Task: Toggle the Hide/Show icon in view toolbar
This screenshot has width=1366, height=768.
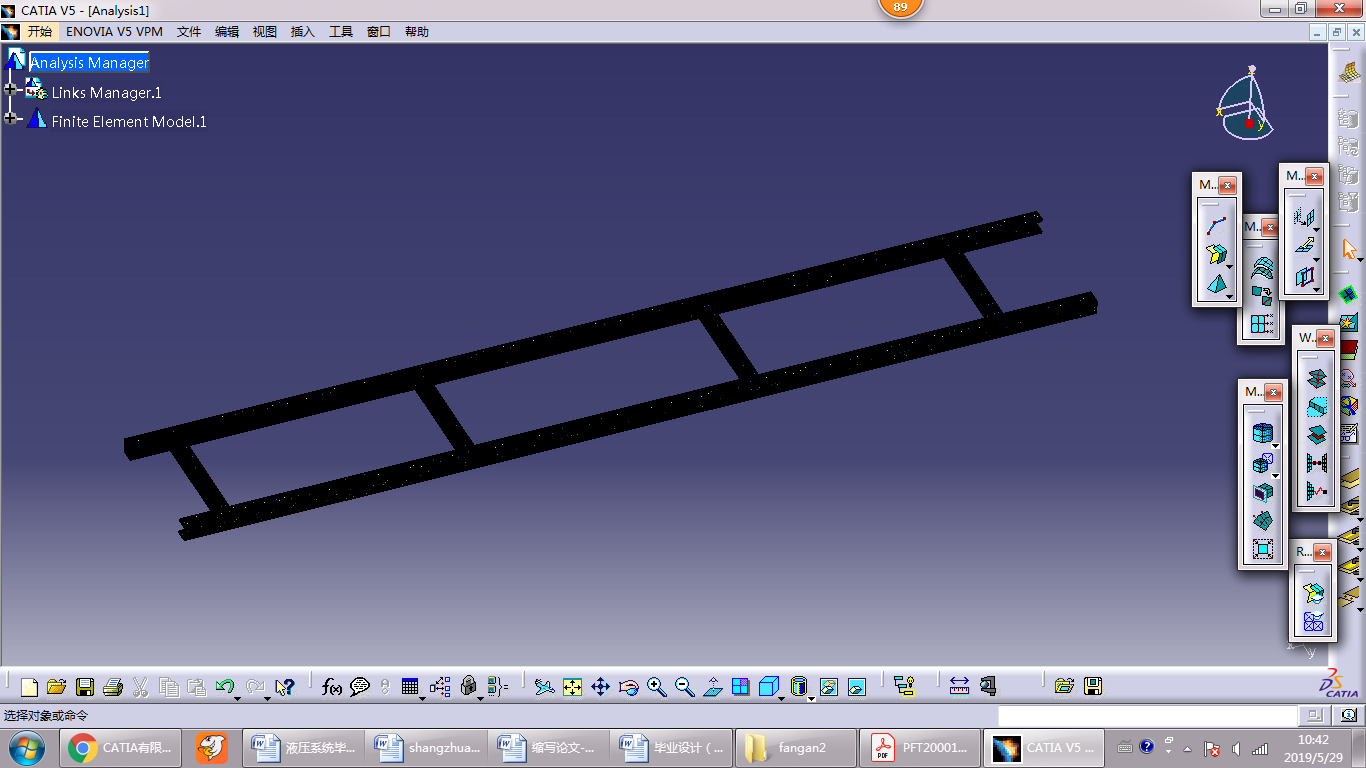Action: coord(828,687)
